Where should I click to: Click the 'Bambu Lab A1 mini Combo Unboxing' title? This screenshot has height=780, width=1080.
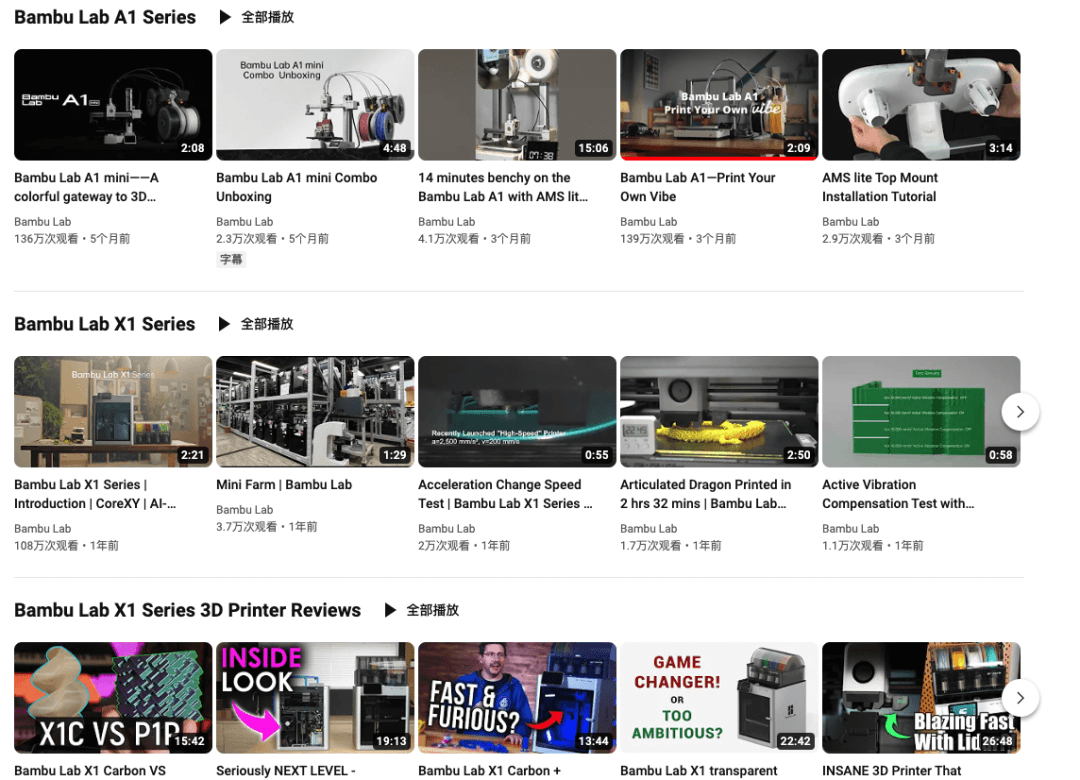tap(296, 187)
